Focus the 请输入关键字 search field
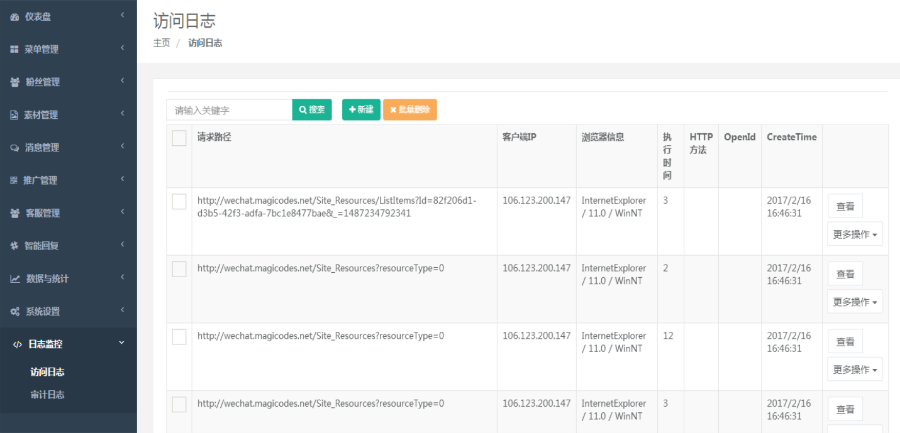The height and width of the screenshot is (433, 900). tap(229, 110)
